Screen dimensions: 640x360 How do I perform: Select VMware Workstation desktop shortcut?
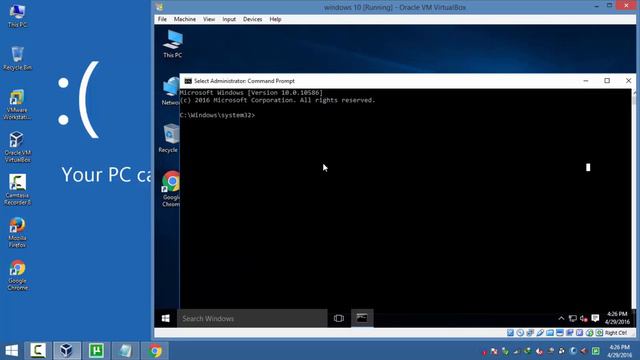(17, 104)
